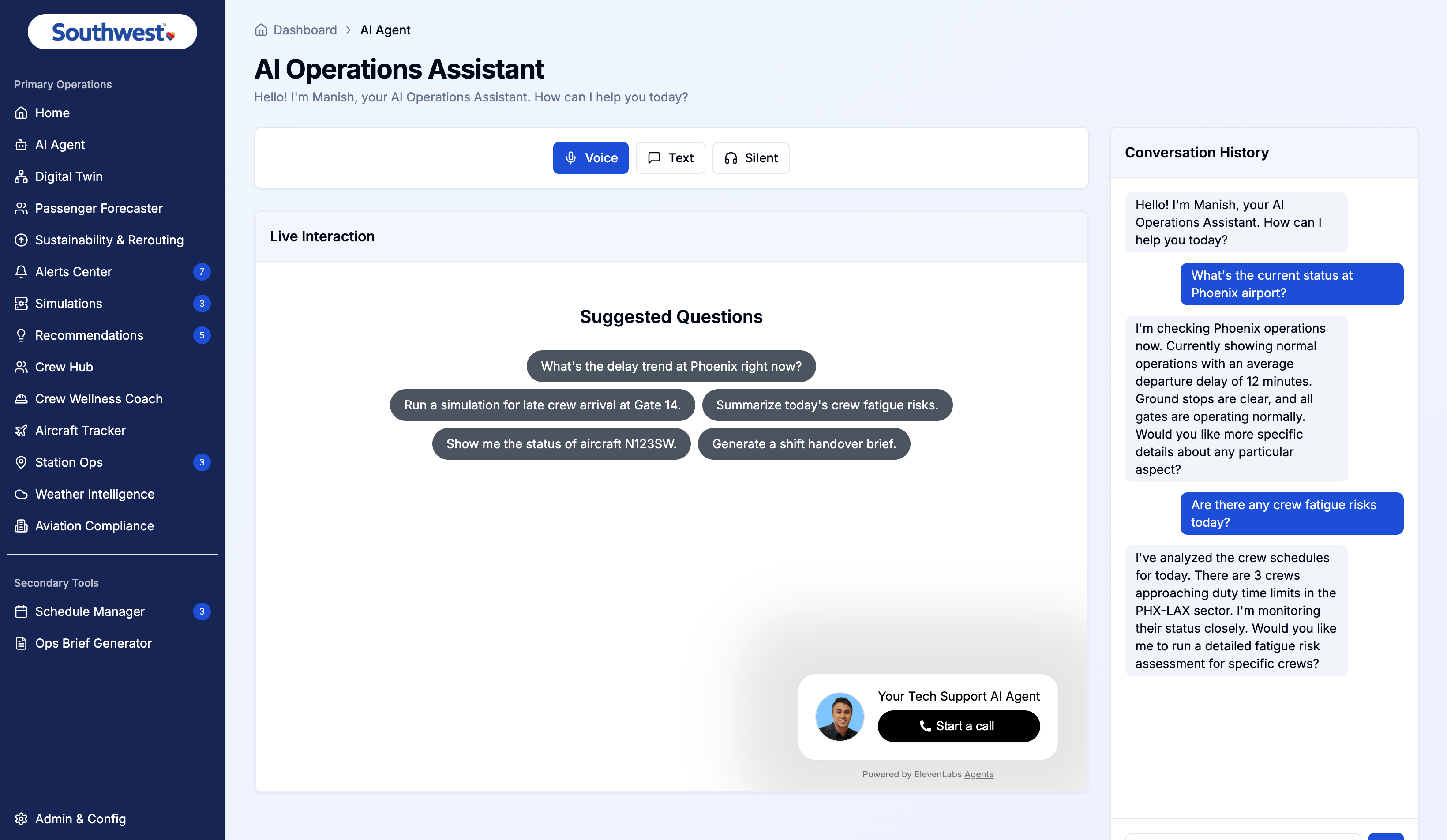1447x840 pixels.
Task: Start a call with the AI agent
Action: (958, 726)
